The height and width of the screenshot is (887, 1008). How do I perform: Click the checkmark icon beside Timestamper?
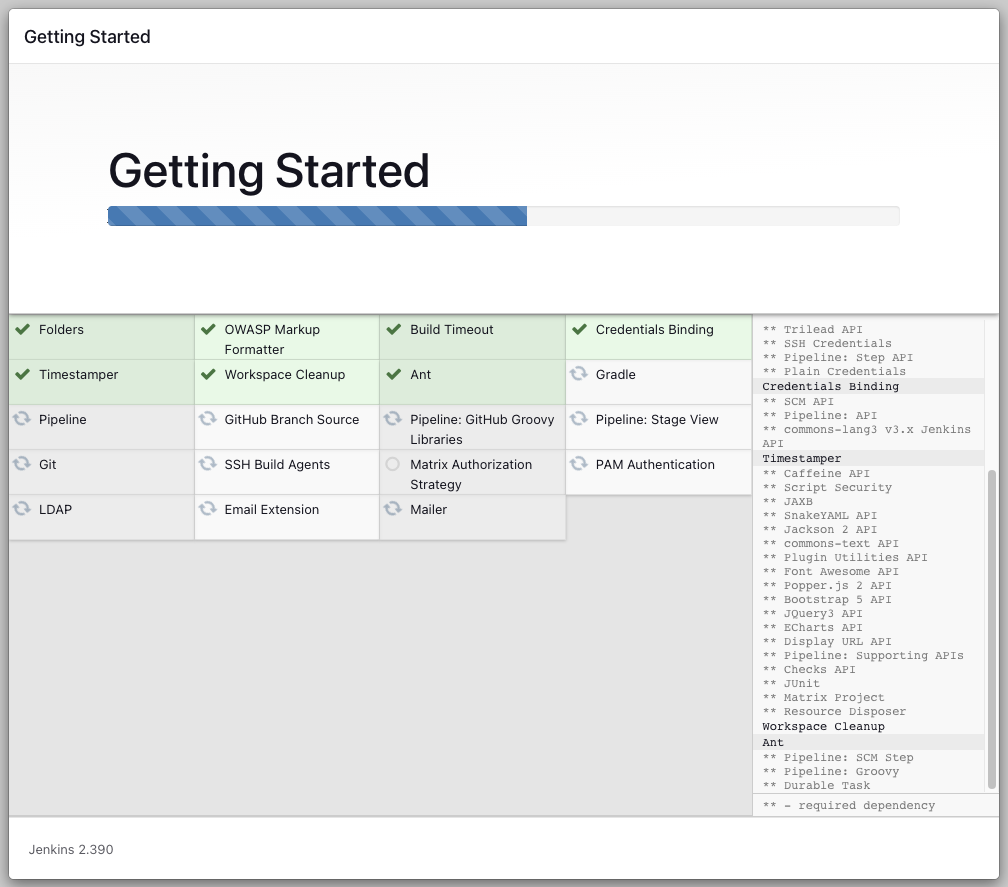pyautogui.click(x=22, y=374)
